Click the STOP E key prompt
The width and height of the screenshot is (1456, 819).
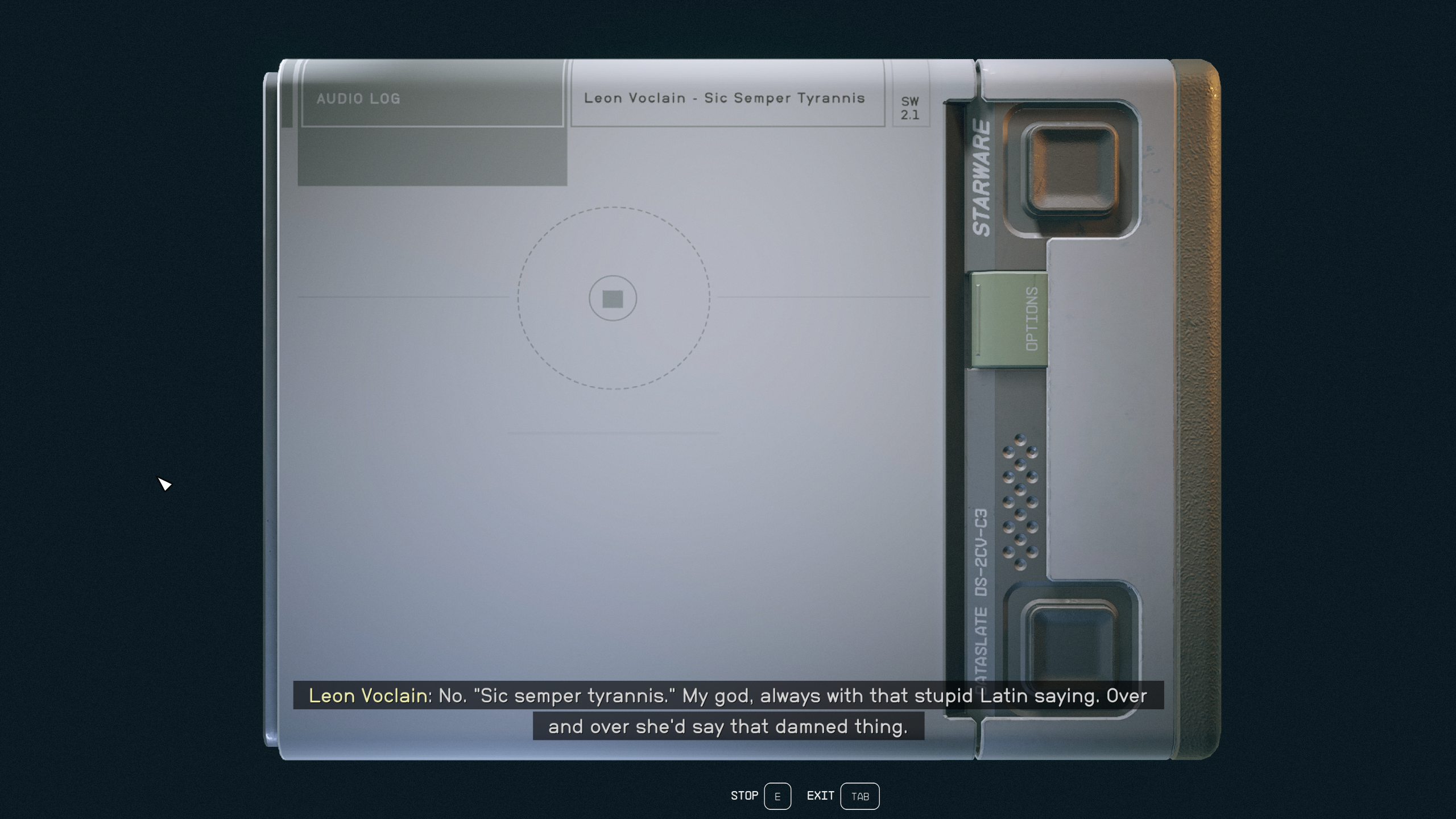coord(760,796)
